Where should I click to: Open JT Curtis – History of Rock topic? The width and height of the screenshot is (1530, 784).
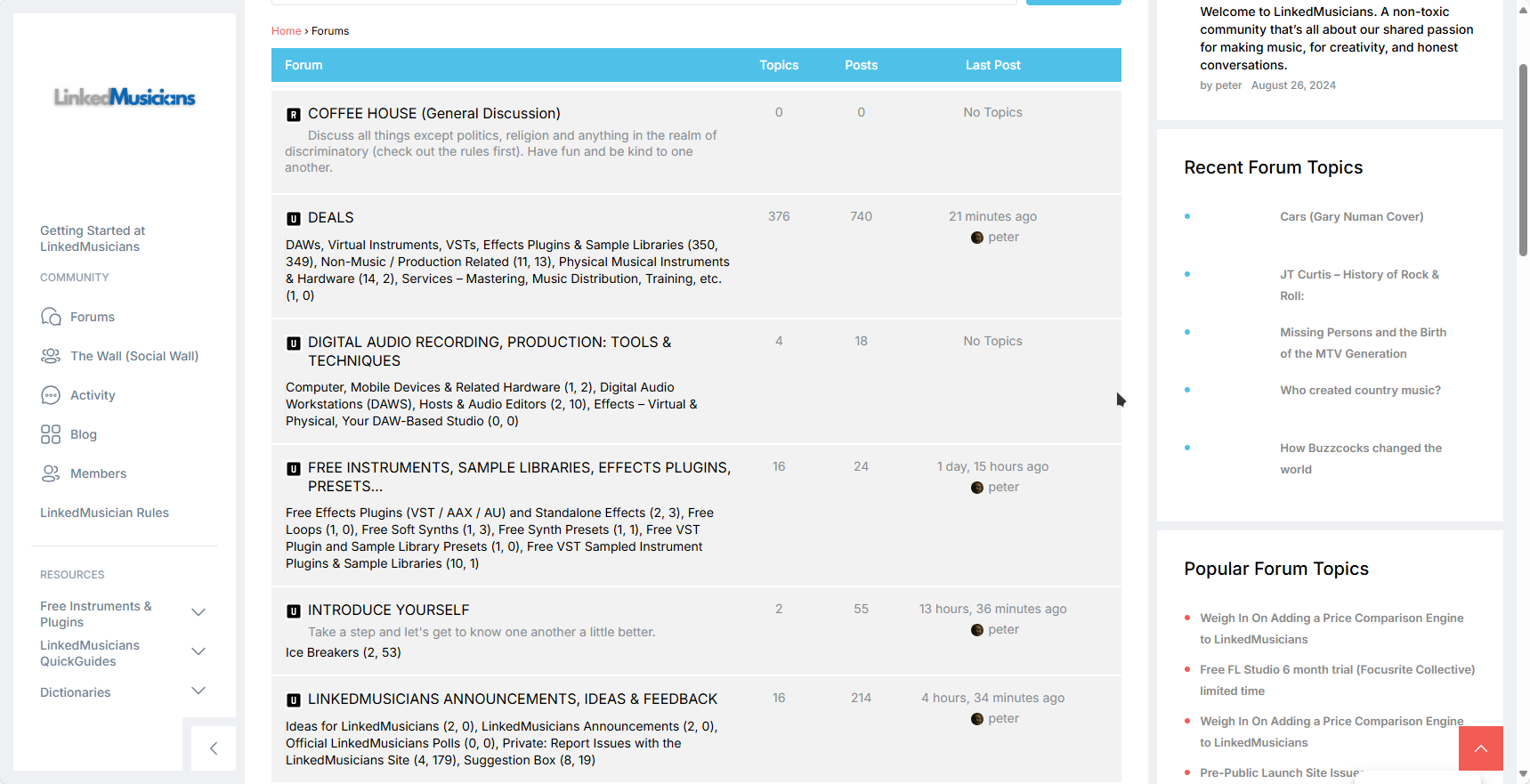pyautogui.click(x=1359, y=285)
